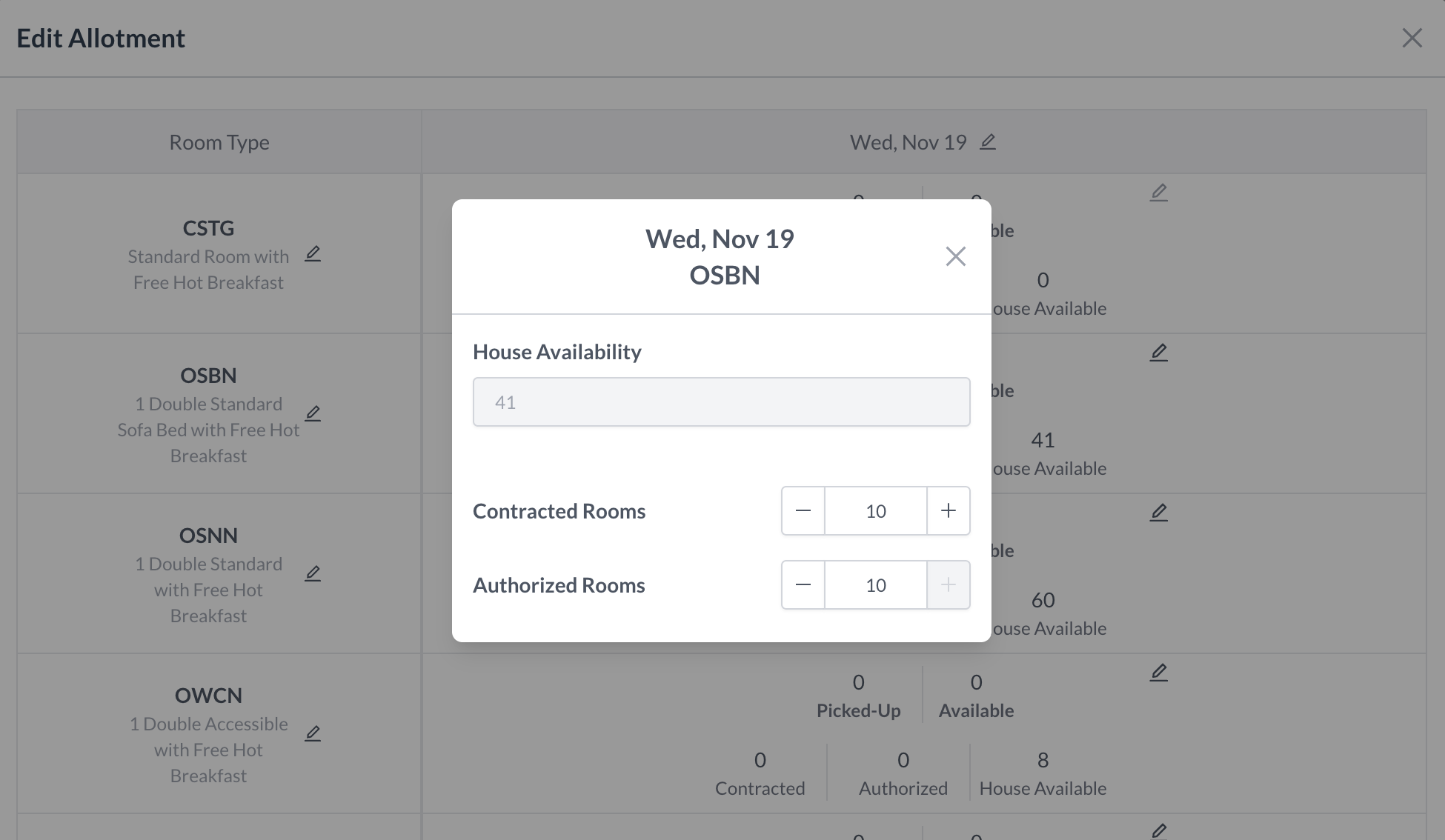Edit OSBN allotment for Nov 19

point(1158,353)
